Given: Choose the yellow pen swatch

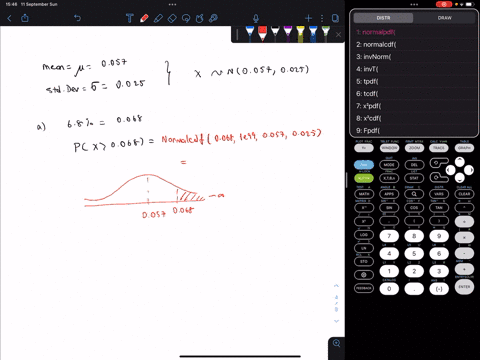Looking at the screenshot, I should tap(300, 34).
